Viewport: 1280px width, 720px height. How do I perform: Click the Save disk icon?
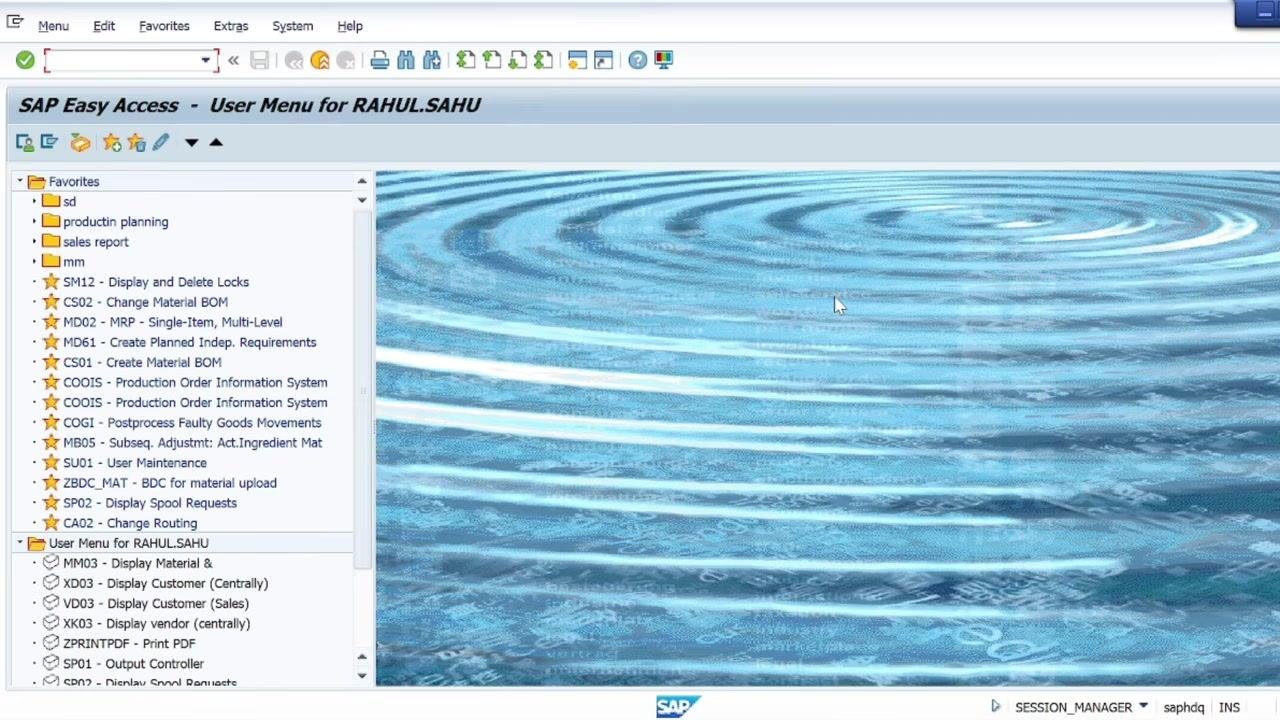(259, 61)
